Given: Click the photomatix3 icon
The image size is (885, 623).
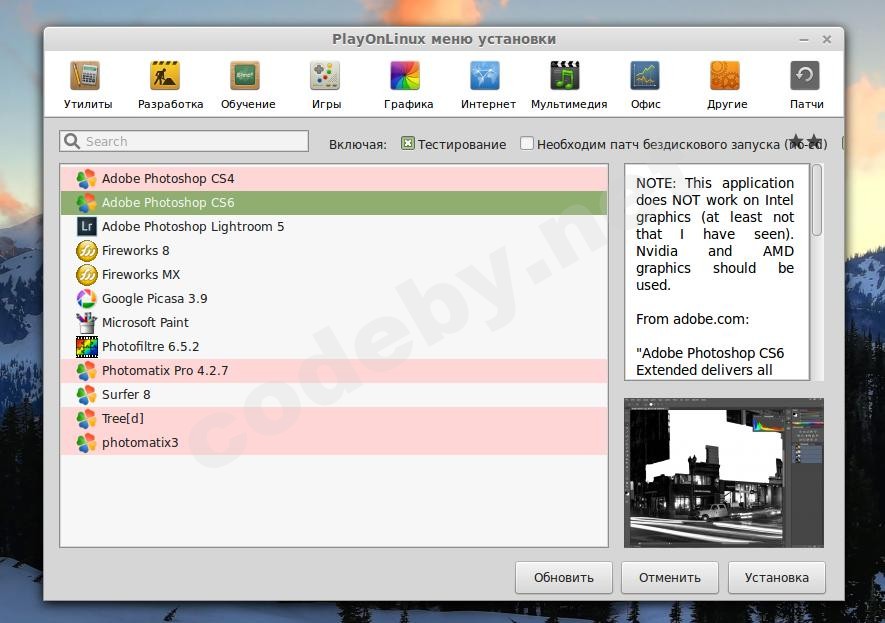Looking at the screenshot, I should pos(86,442).
